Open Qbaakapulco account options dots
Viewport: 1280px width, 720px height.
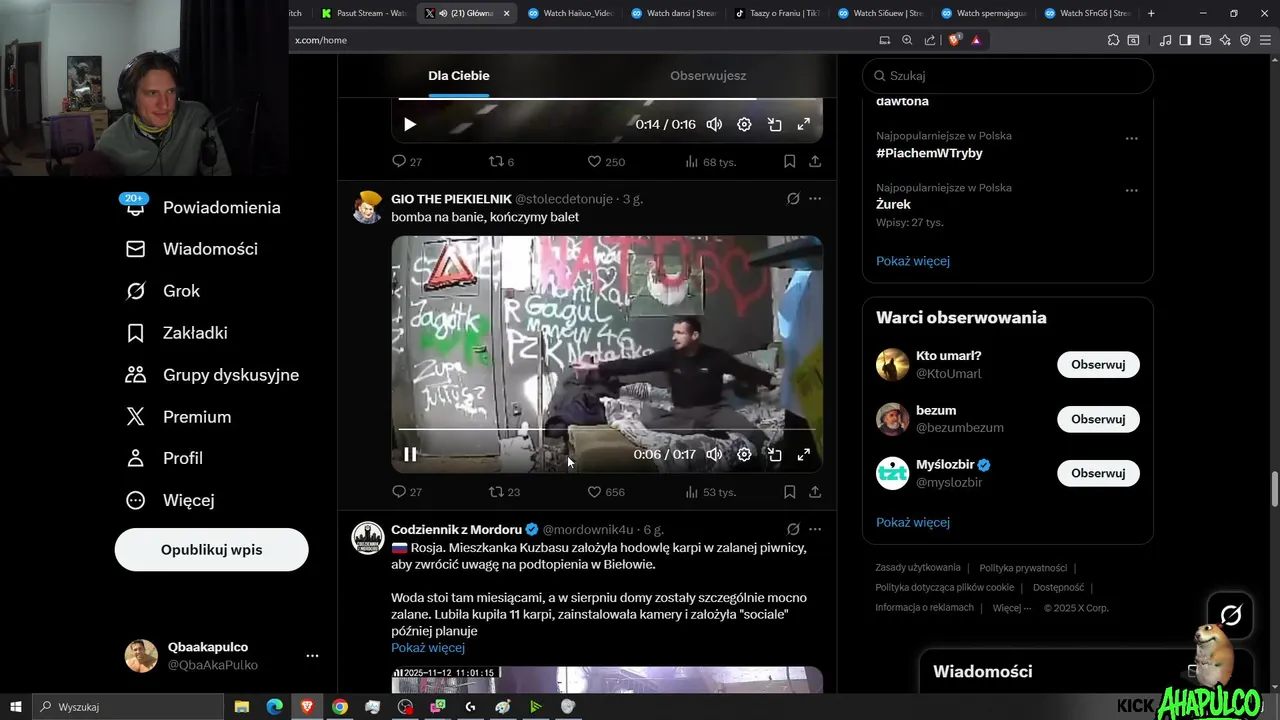click(312, 656)
